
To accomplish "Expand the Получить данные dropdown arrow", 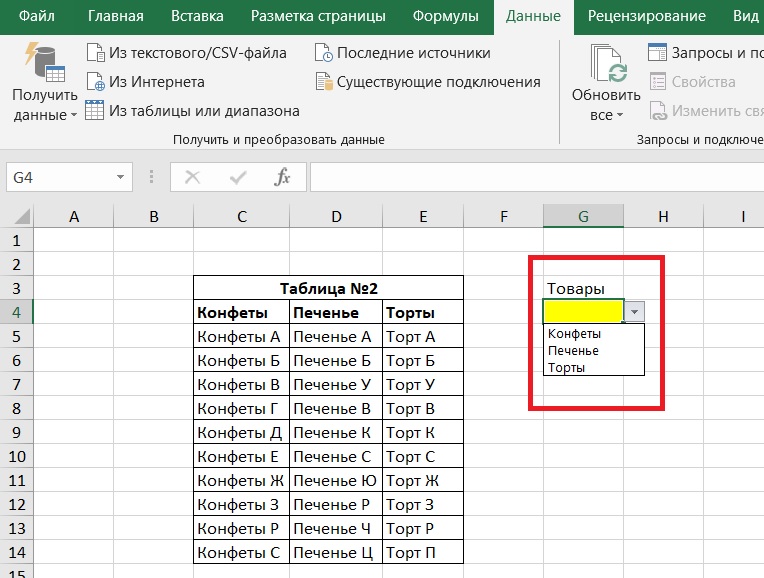I will (74, 116).
